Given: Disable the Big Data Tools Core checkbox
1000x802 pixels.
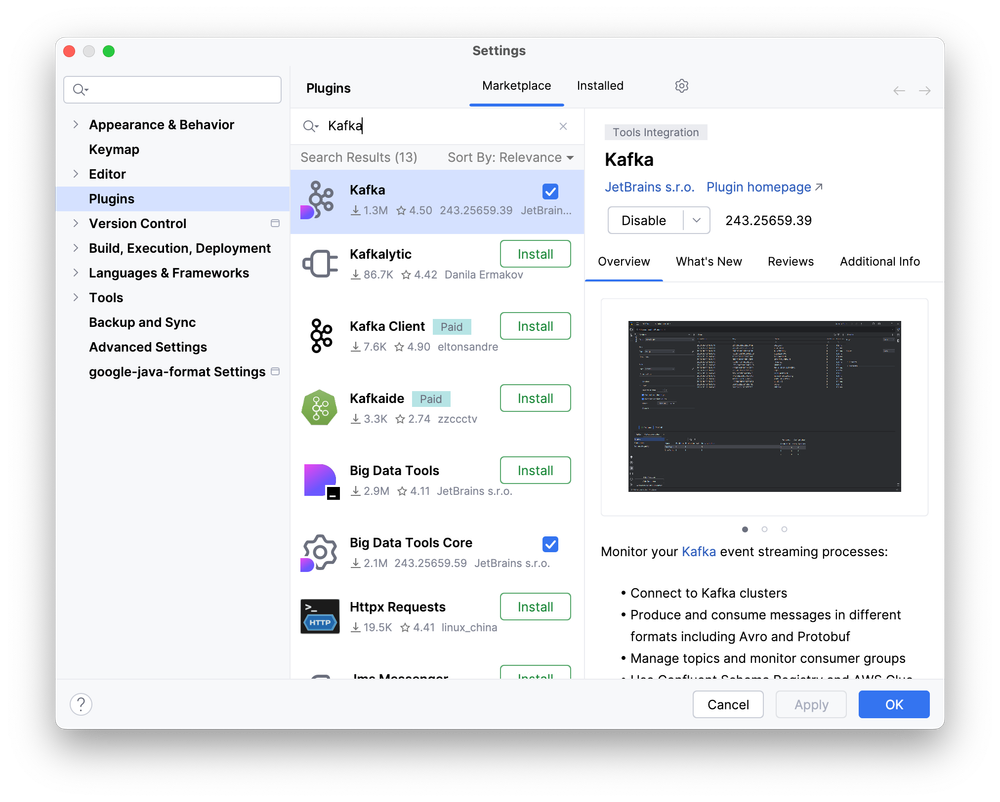Looking at the screenshot, I should pyautogui.click(x=550, y=544).
